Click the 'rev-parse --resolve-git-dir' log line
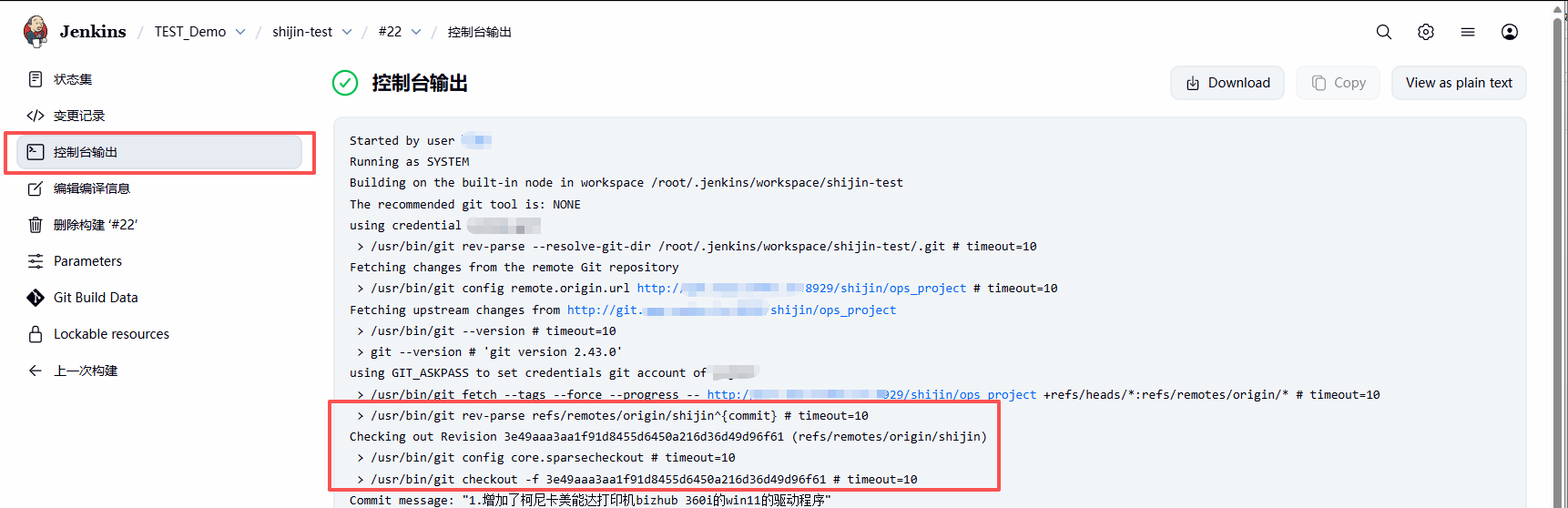 tap(697, 247)
